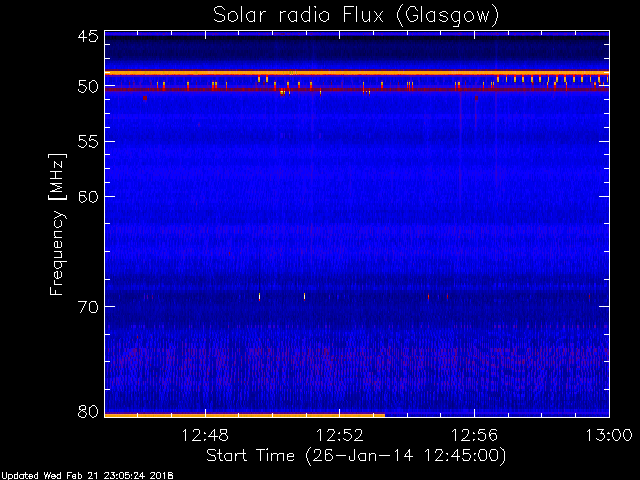Click the 50 frequency tick label

[88, 87]
